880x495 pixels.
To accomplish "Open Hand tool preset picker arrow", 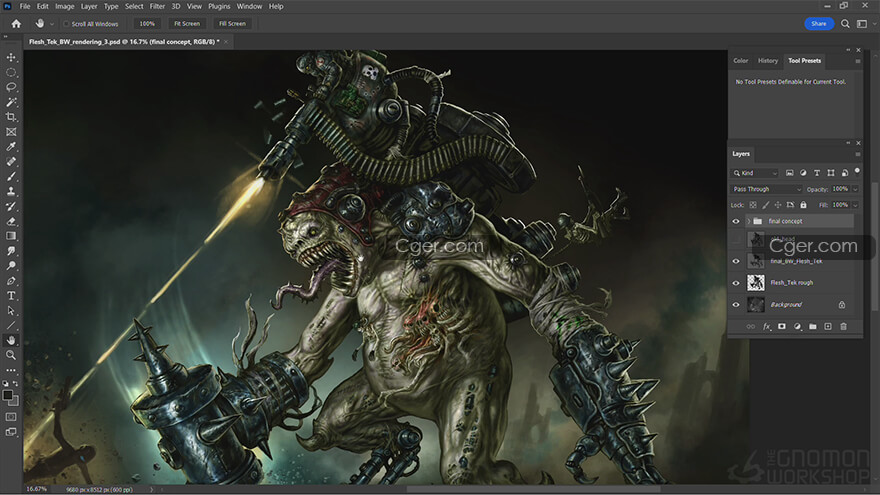I will click(52, 24).
